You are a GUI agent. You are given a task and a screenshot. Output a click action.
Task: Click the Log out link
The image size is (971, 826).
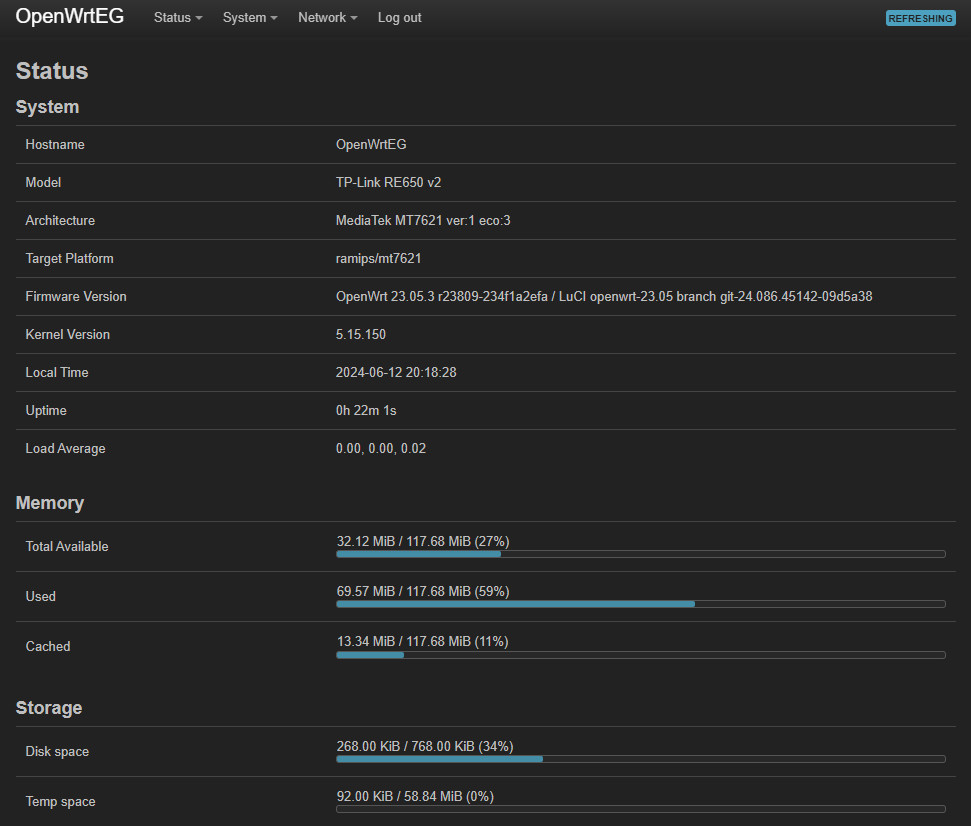(399, 18)
